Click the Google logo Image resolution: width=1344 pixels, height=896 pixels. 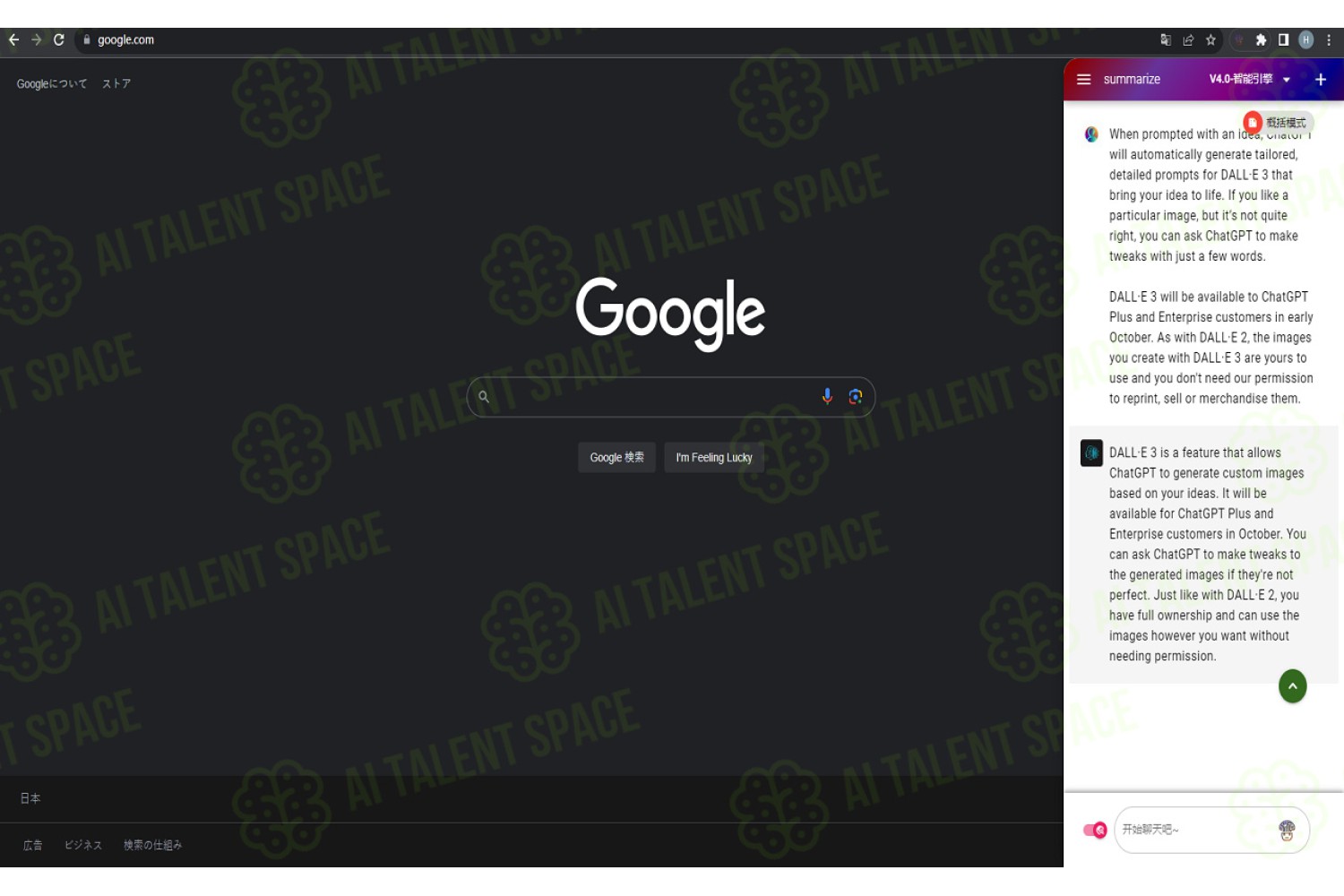click(670, 313)
